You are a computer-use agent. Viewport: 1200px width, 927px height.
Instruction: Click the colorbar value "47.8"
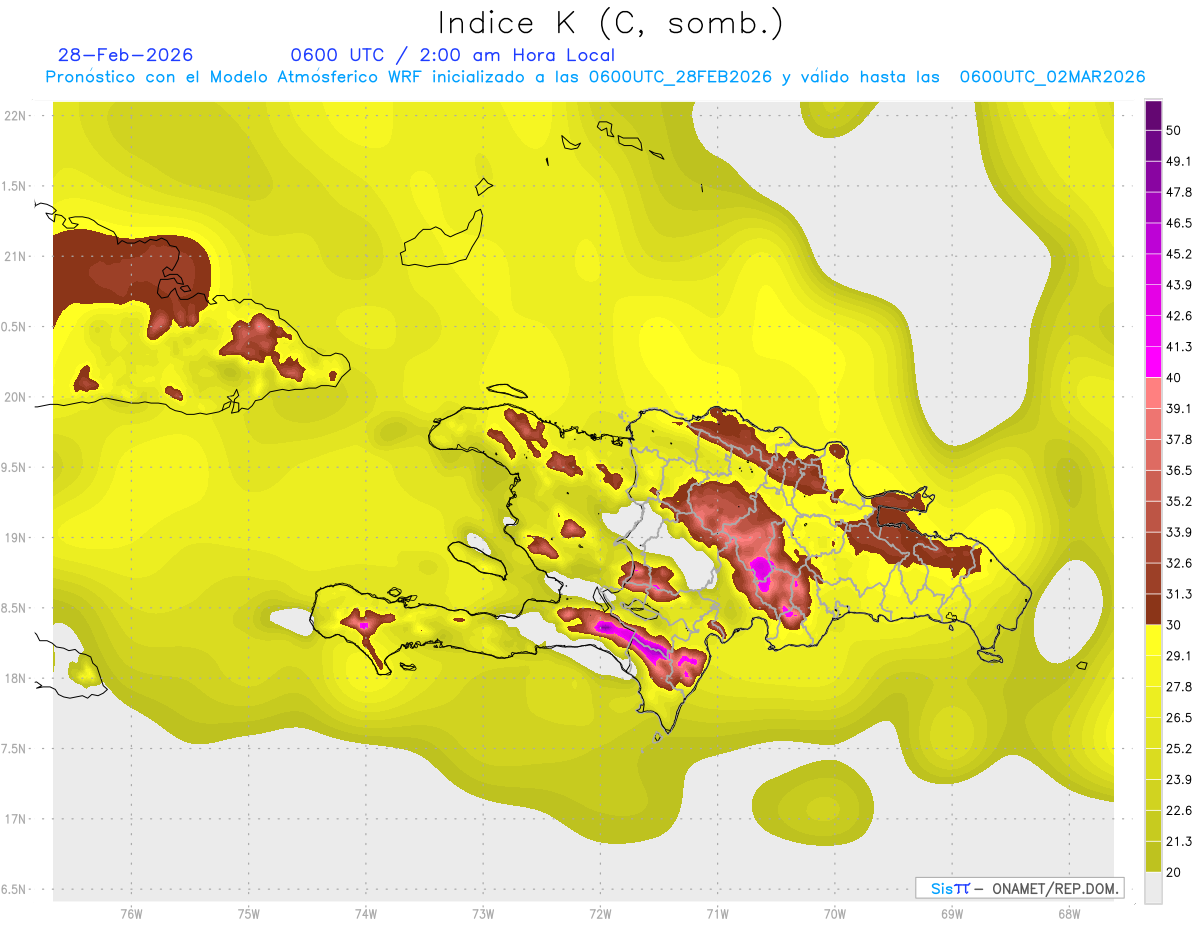coord(1179,192)
